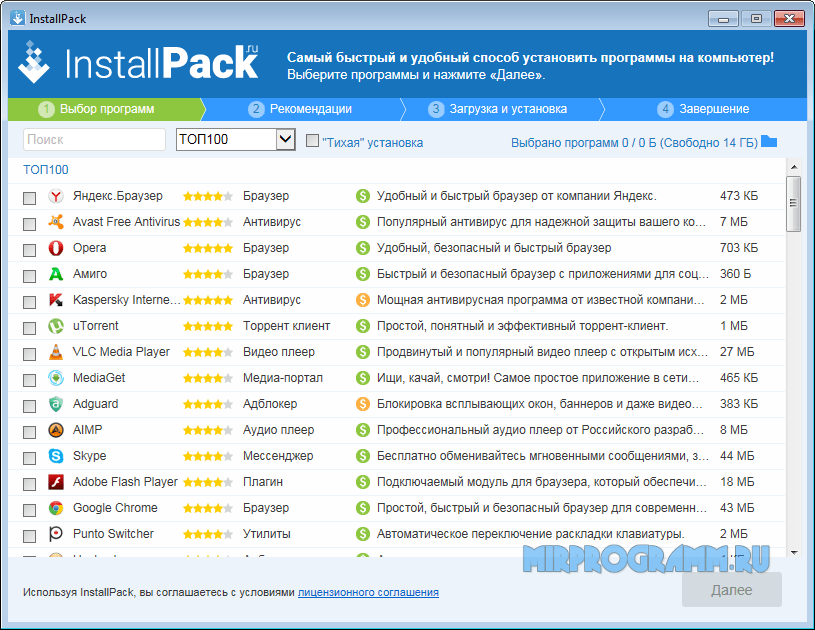
Task: Click the green license icon for Google Chrome
Action: coord(362,508)
